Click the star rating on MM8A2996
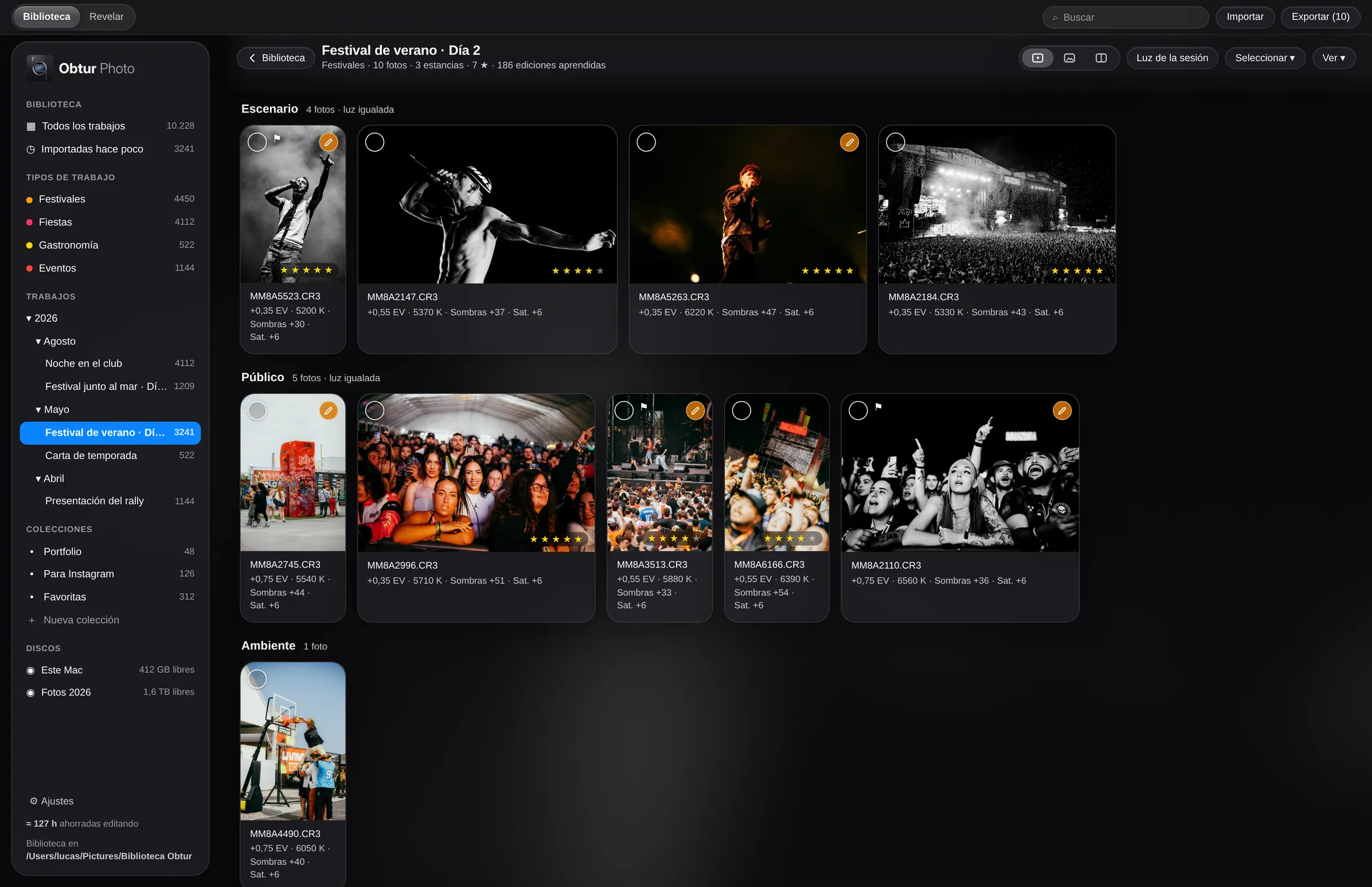 556,539
